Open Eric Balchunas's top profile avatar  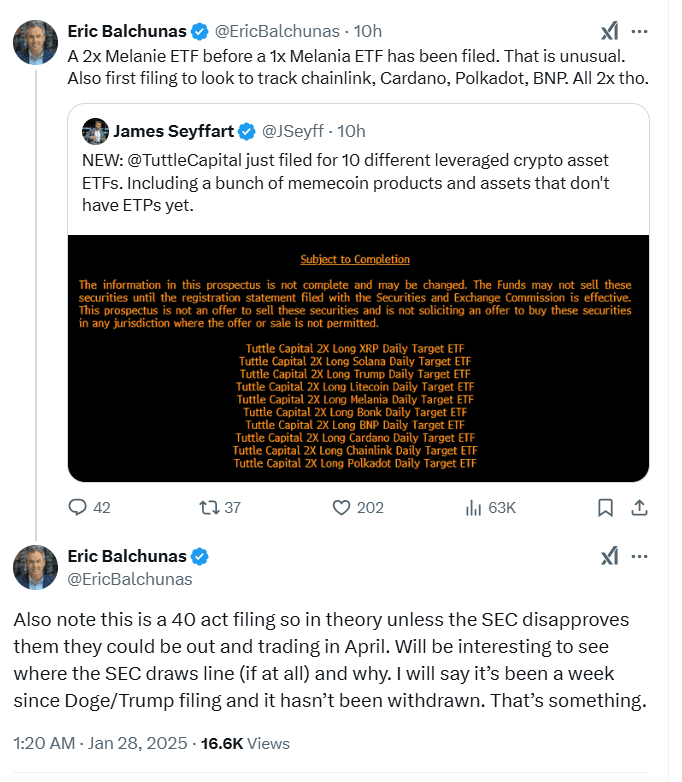click(34, 41)
